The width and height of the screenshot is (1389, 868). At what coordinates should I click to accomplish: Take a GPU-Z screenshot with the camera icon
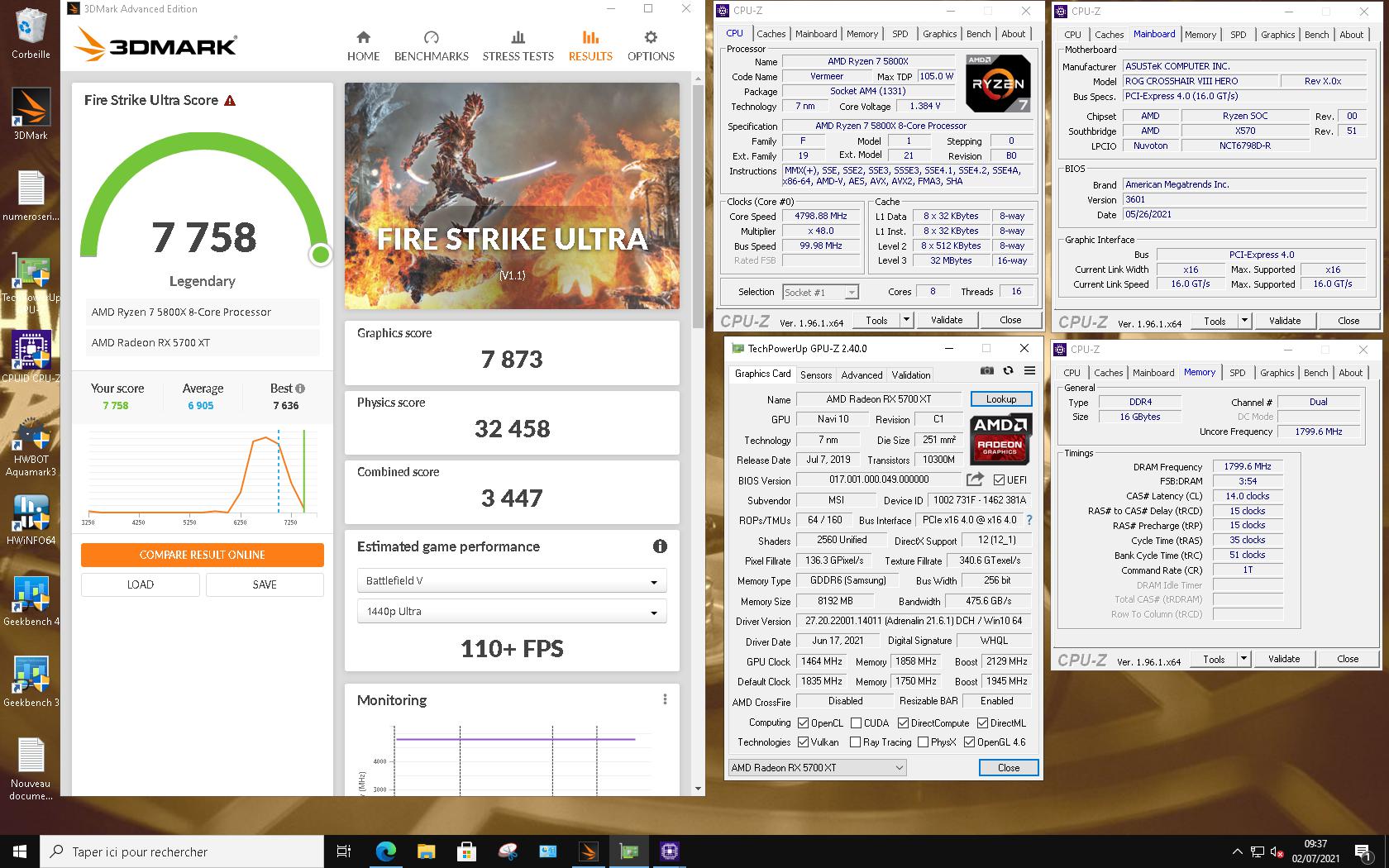pyautogui.click(x=987, y=370)
